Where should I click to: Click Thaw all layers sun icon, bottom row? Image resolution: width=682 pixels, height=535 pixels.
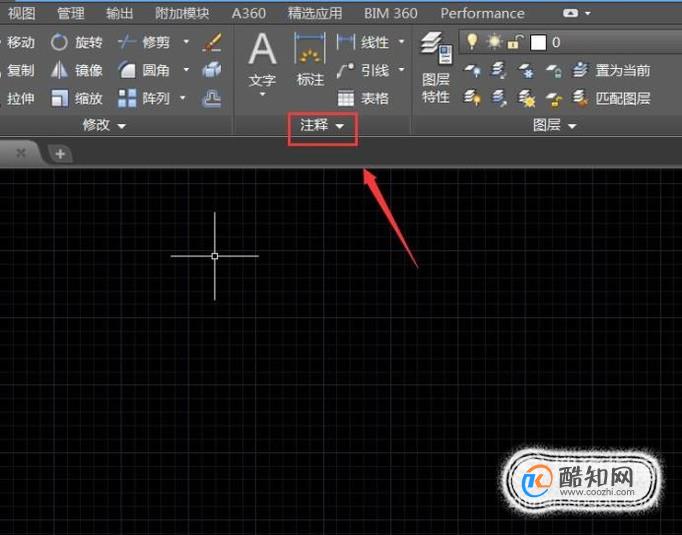[x=526, y=99]
